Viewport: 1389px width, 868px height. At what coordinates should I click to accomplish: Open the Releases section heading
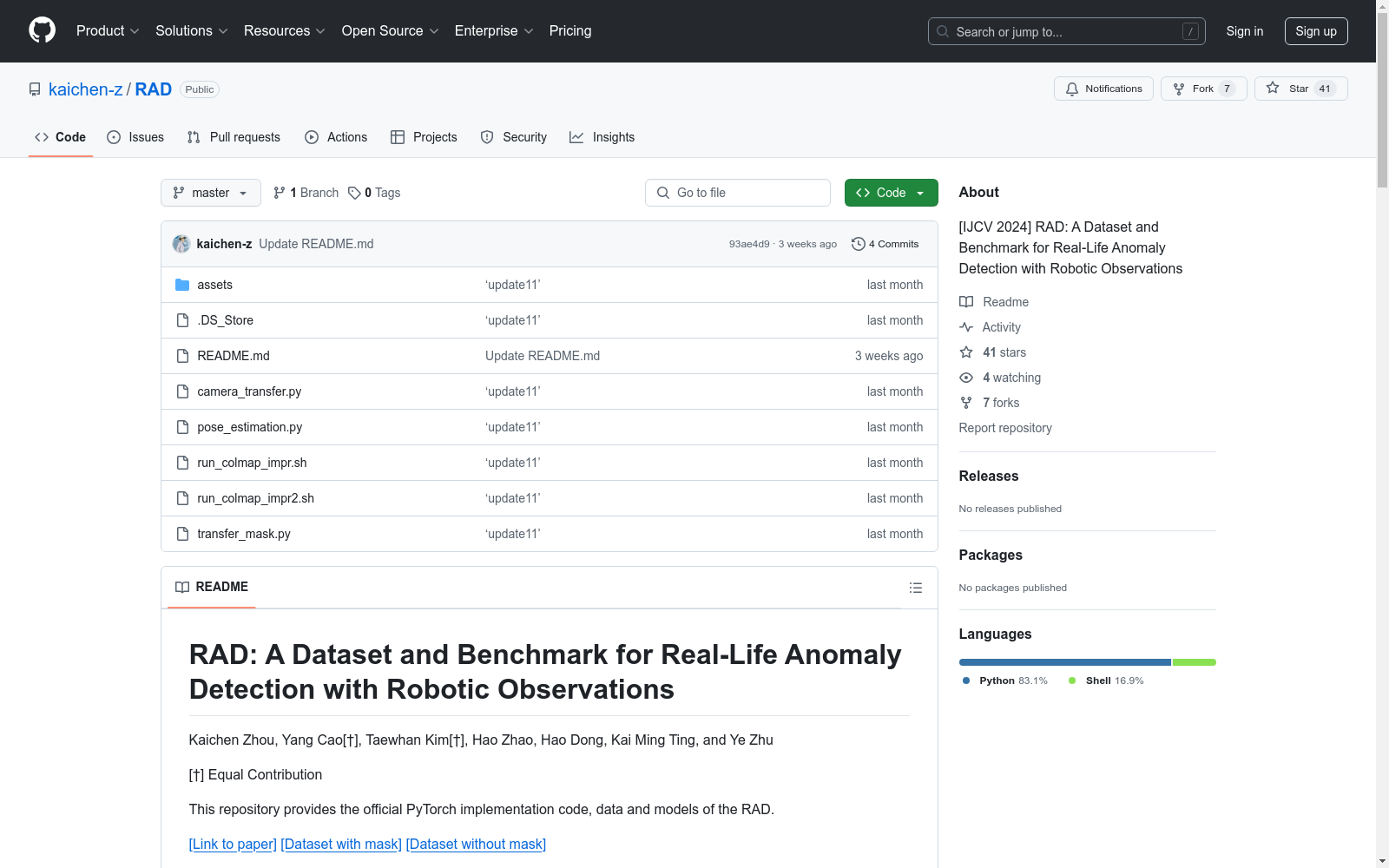(989, 476)
